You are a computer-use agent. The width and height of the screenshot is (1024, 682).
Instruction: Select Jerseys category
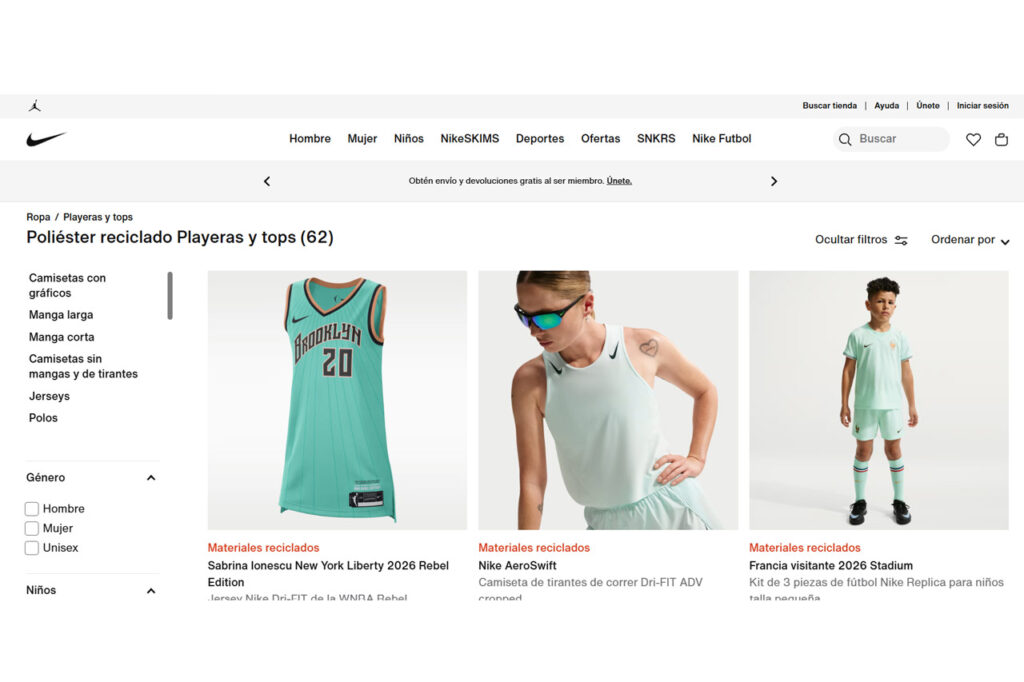point(49,396)
